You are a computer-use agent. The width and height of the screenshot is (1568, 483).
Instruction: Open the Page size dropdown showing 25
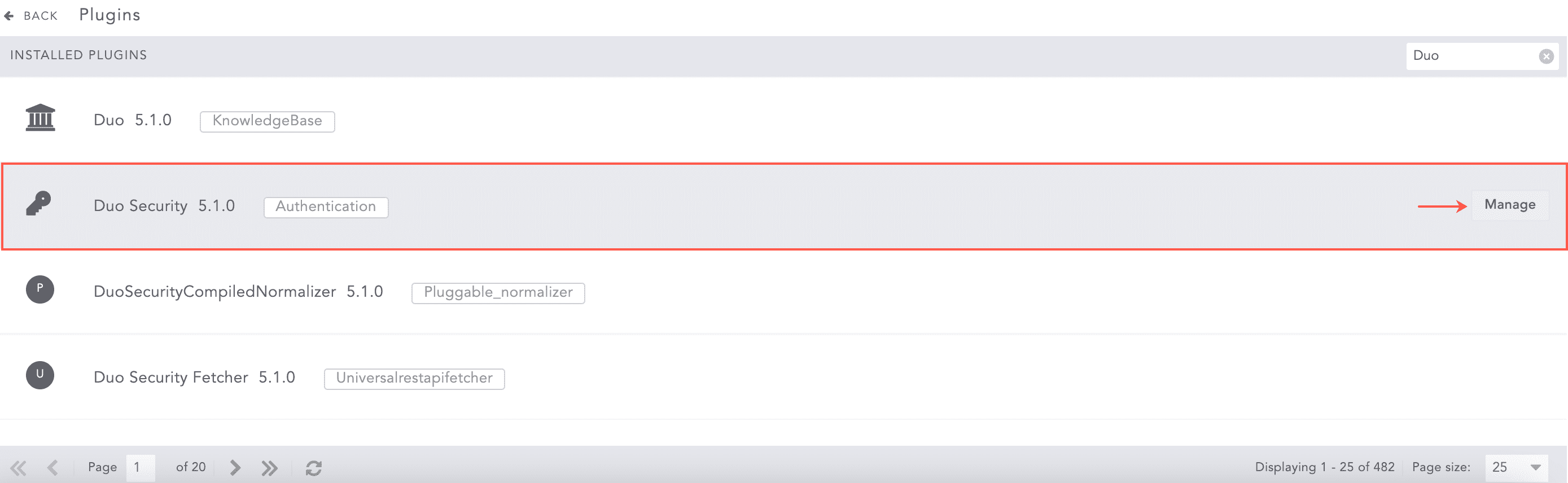(1515, 467)
